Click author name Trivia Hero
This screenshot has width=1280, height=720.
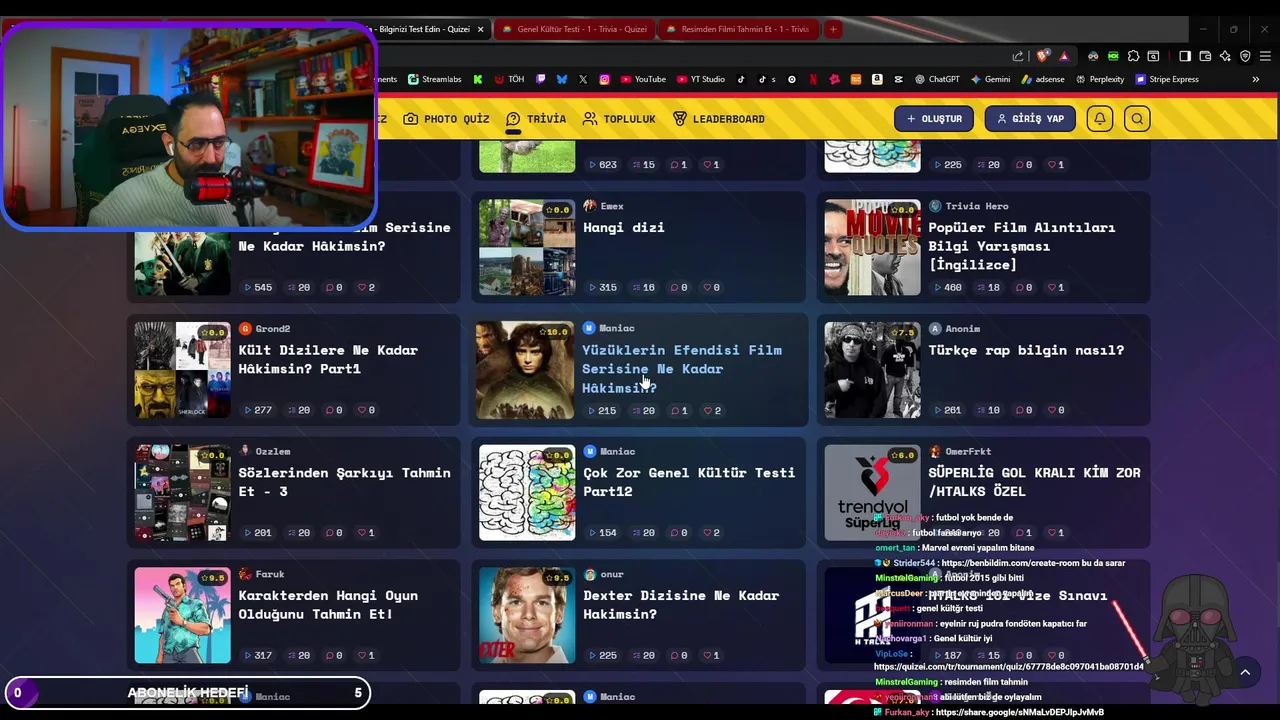pos(977,206)
